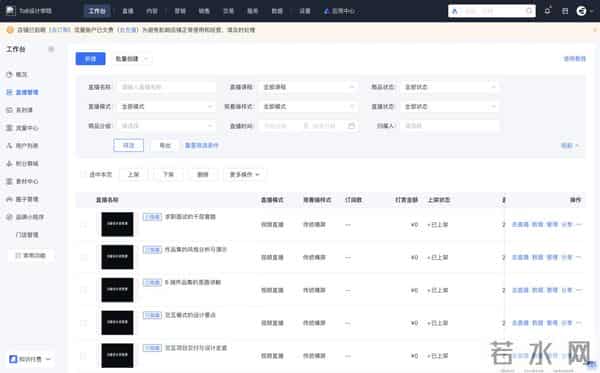Tick the 选中本页 checkbox
The height and width of the screenshot is (373, 600).
[83, 174]
